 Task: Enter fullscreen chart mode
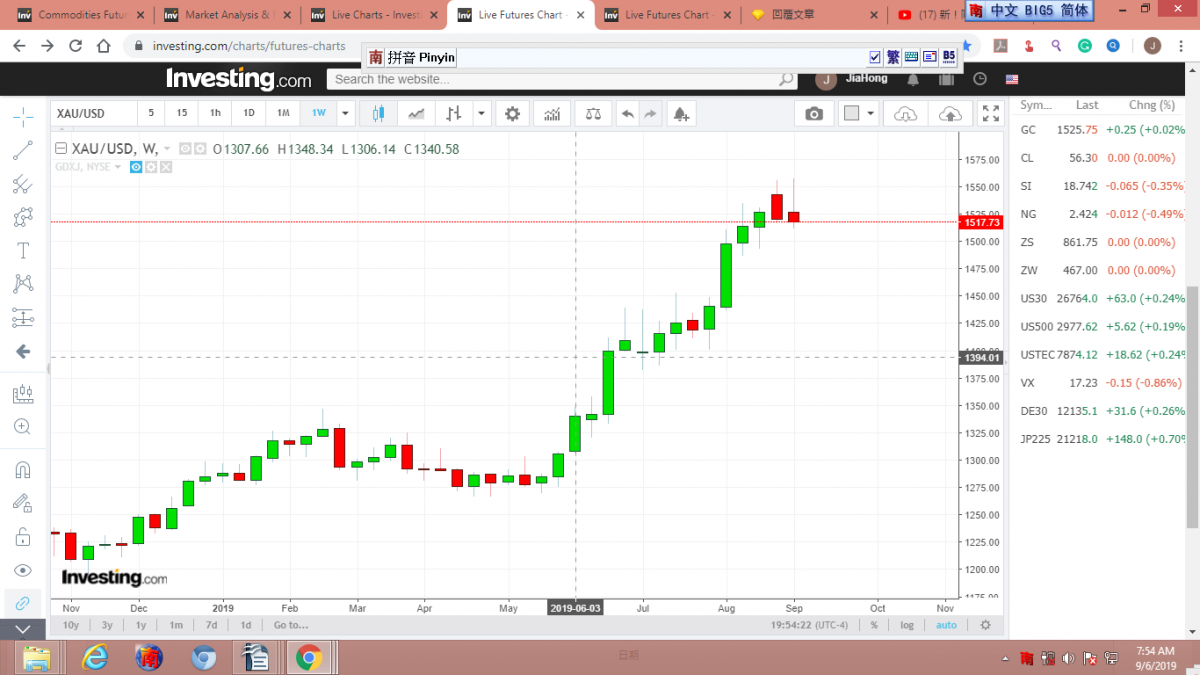click(x=990, y=114)
